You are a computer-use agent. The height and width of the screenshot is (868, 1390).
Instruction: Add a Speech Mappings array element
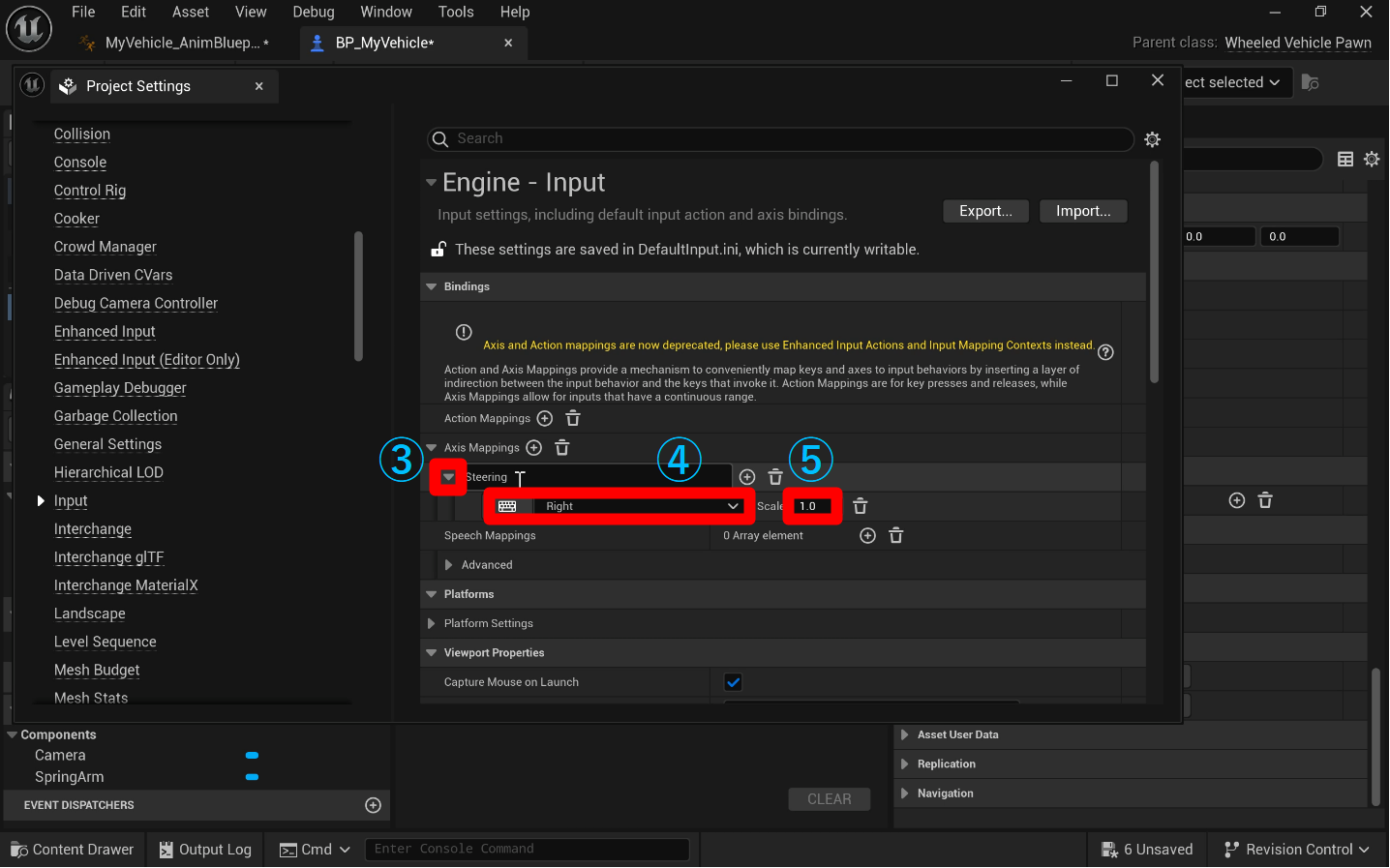coord(868,536)
